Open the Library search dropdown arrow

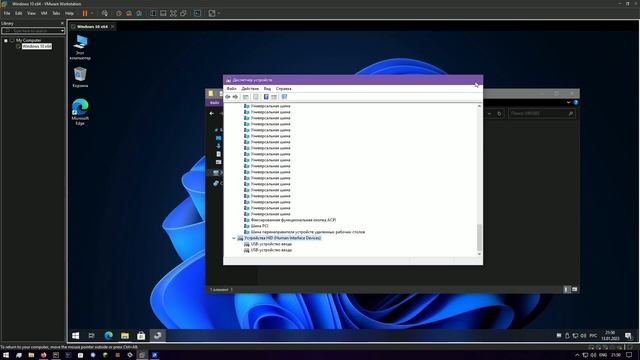(x=62, y=31)
